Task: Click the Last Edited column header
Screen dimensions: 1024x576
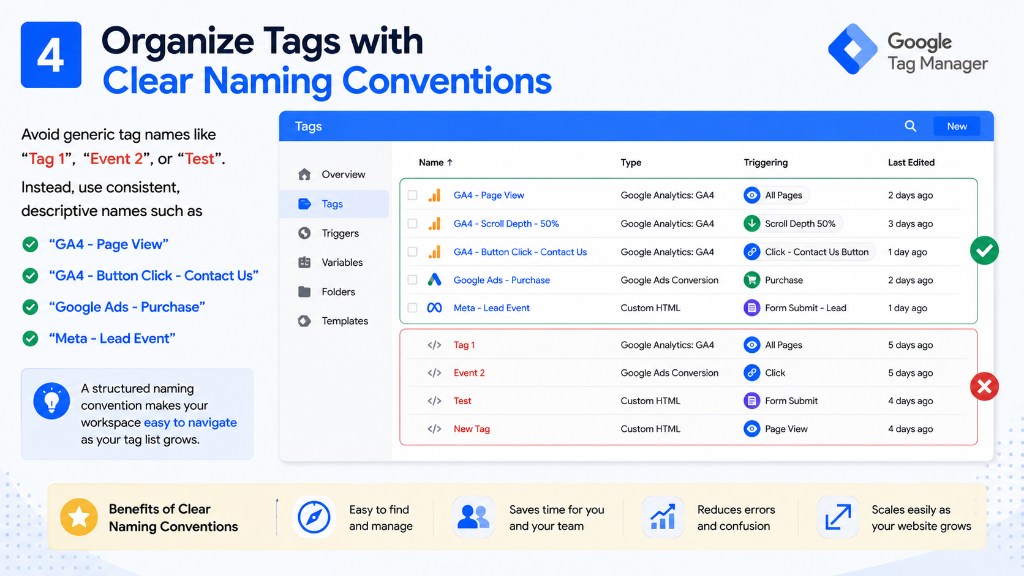Action: (x=911, y=163)
